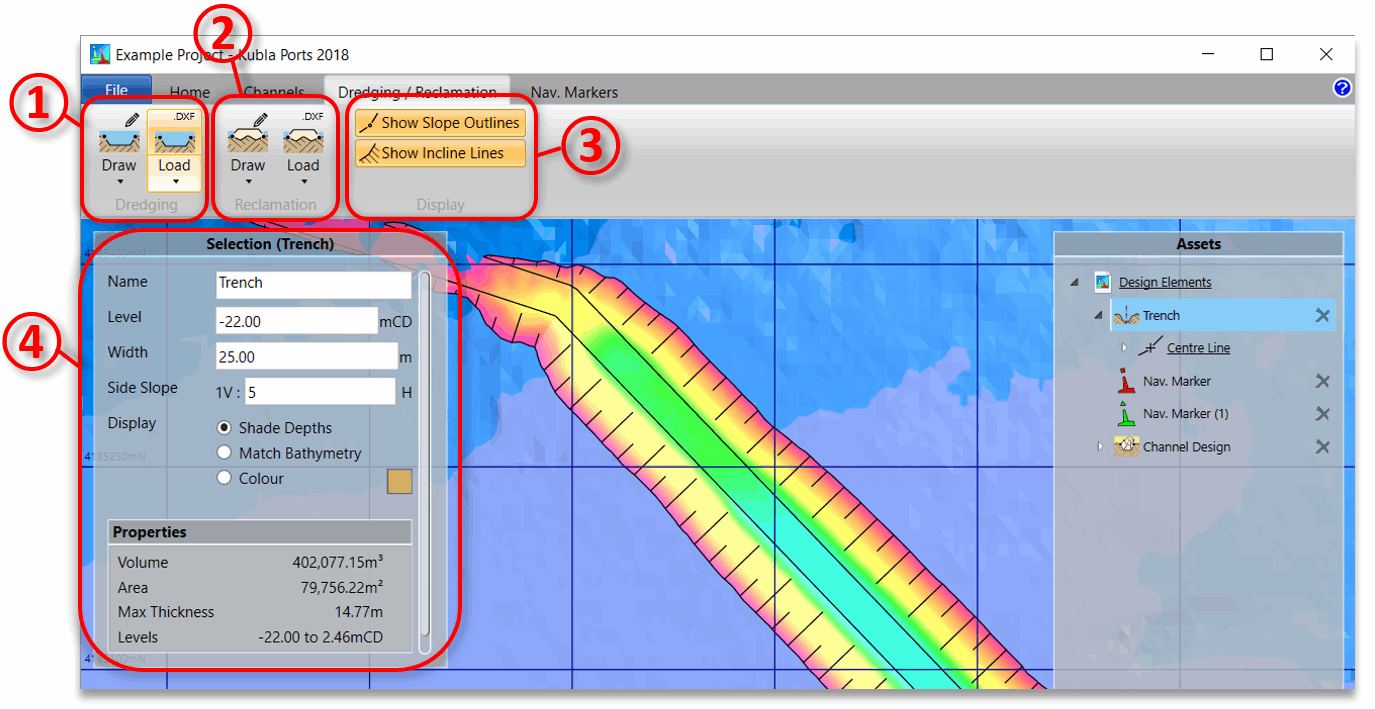This screenshot has width=1375, height=709.
Task: Click the Levels value -22.00 to 2.46mCD
Action: 320,637
